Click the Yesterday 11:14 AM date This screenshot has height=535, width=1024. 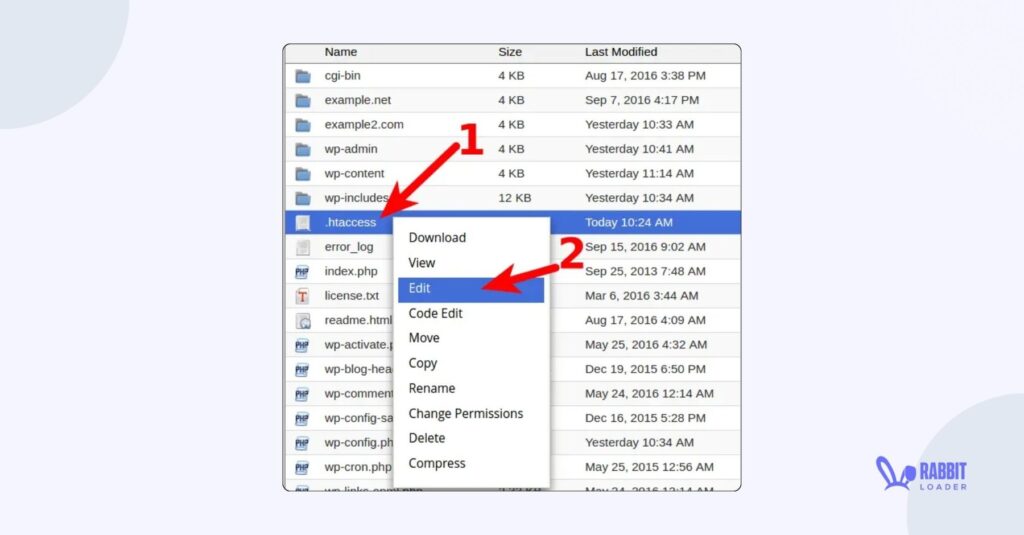(639, 174)
